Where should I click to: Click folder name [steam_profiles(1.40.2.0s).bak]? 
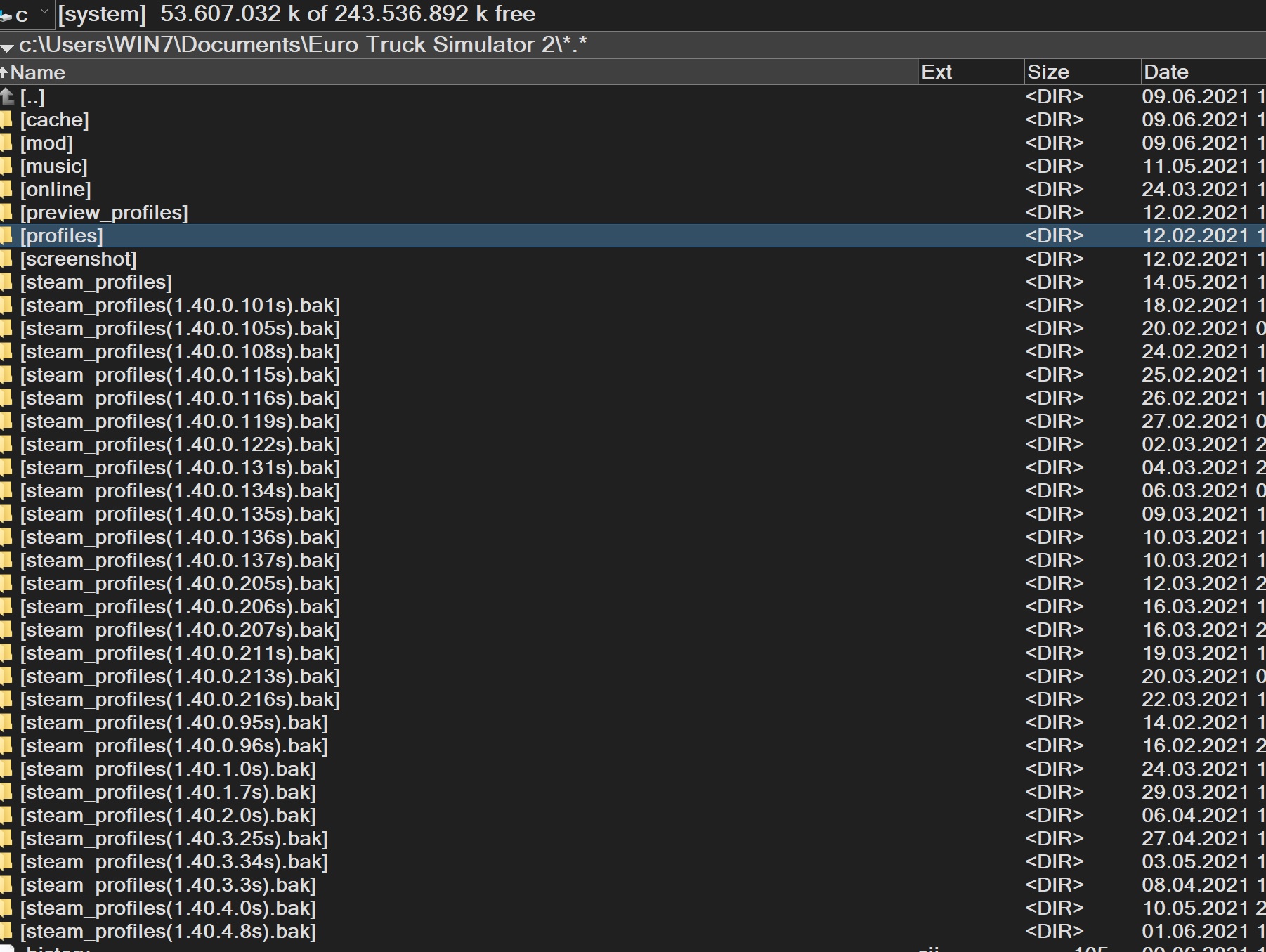click(169, 816)
